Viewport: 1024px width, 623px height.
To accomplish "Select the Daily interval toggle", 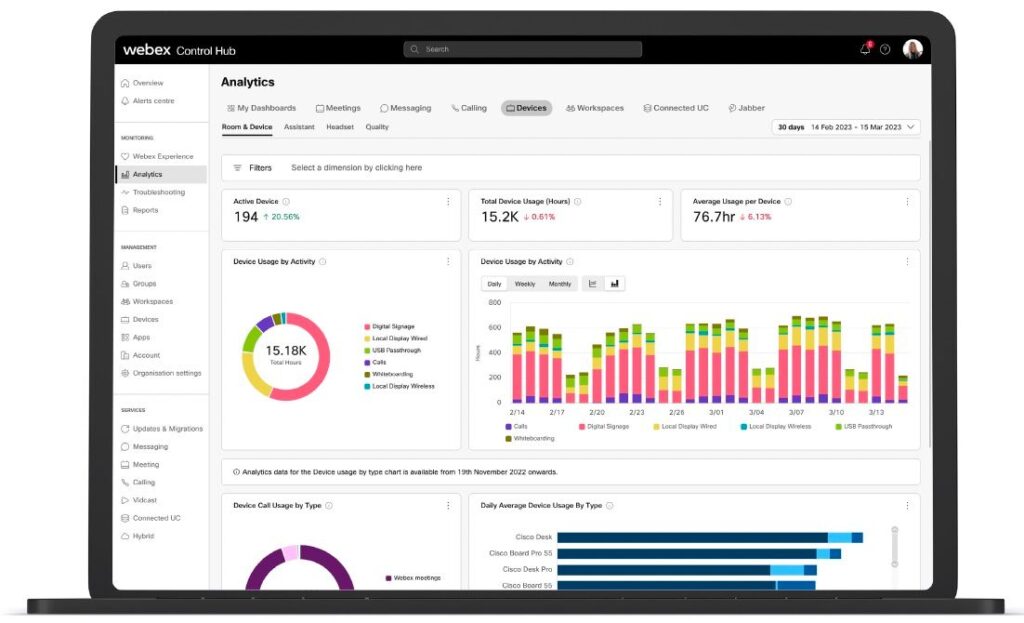I will (494, 284).
